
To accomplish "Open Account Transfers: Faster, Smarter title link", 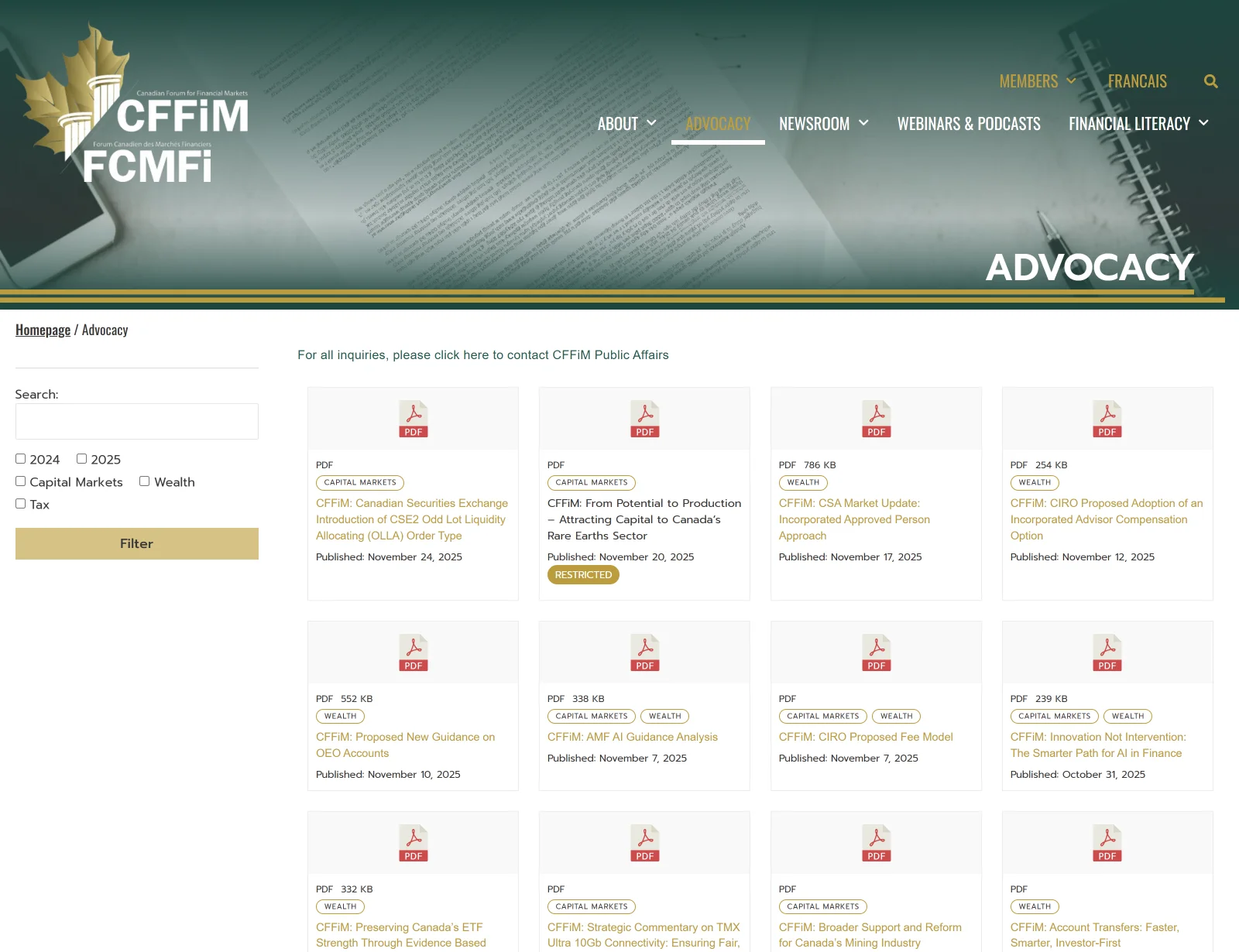I will (x=1095, y=935).
